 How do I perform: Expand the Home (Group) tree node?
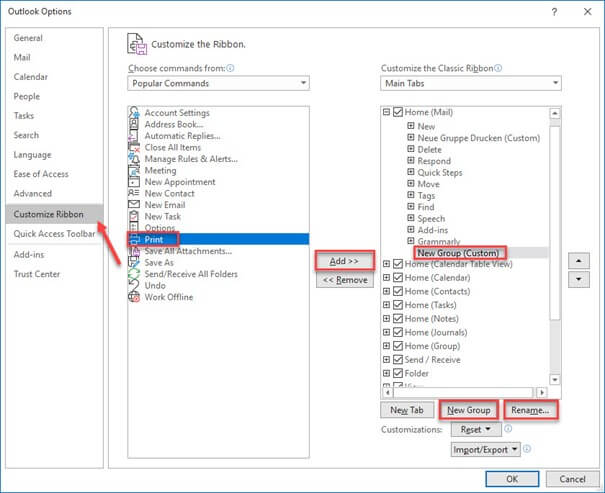point(386,346)
